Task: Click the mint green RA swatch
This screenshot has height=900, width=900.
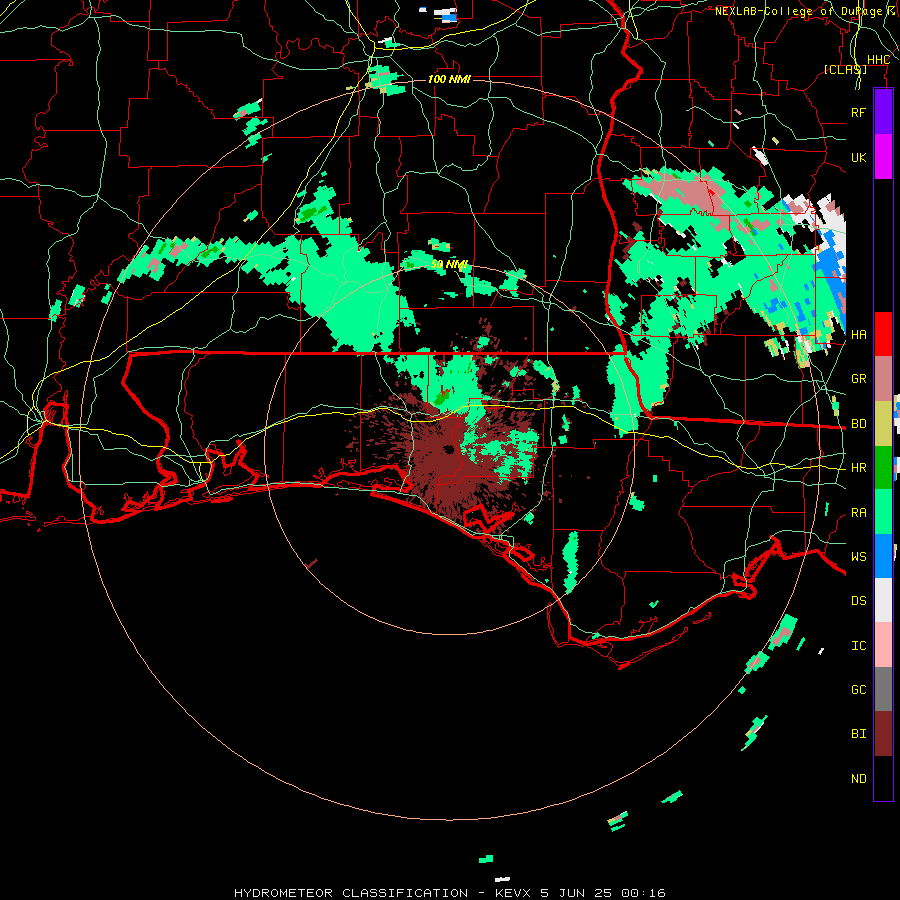Action: click(883, 512)
